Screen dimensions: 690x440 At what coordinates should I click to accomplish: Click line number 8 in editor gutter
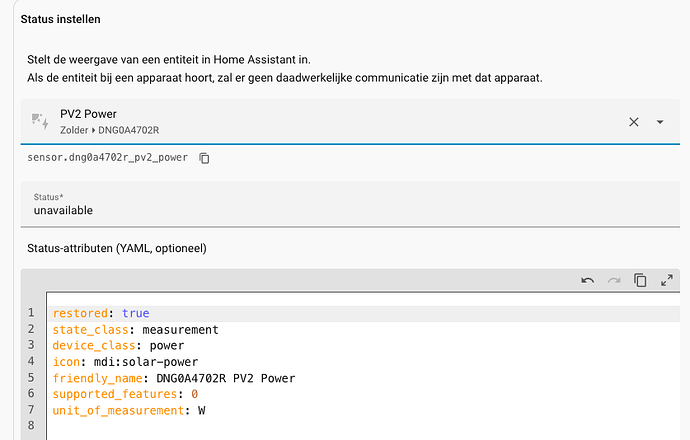pyautogui.click(x=31, y=426)
